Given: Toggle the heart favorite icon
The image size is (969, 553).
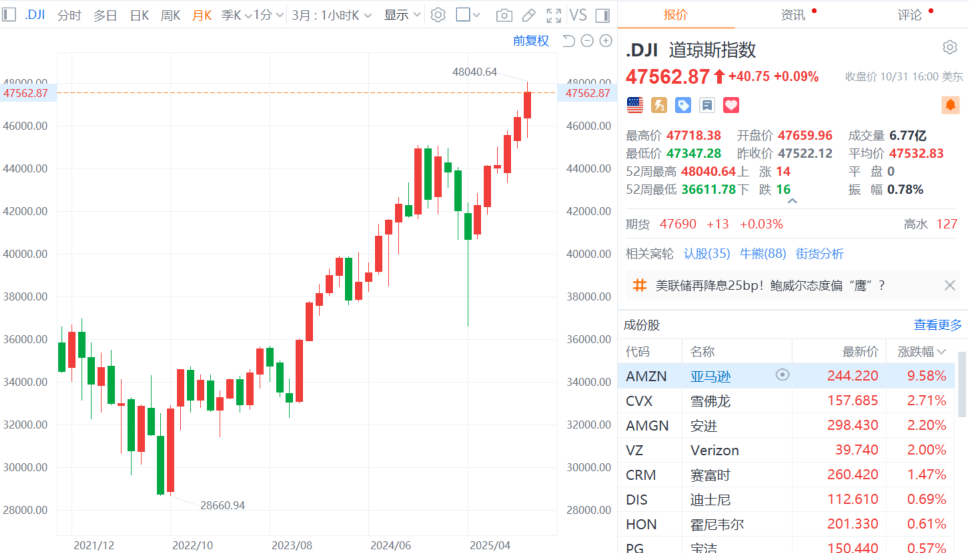Looking at the screenshot, I should [x=731, y=105].
